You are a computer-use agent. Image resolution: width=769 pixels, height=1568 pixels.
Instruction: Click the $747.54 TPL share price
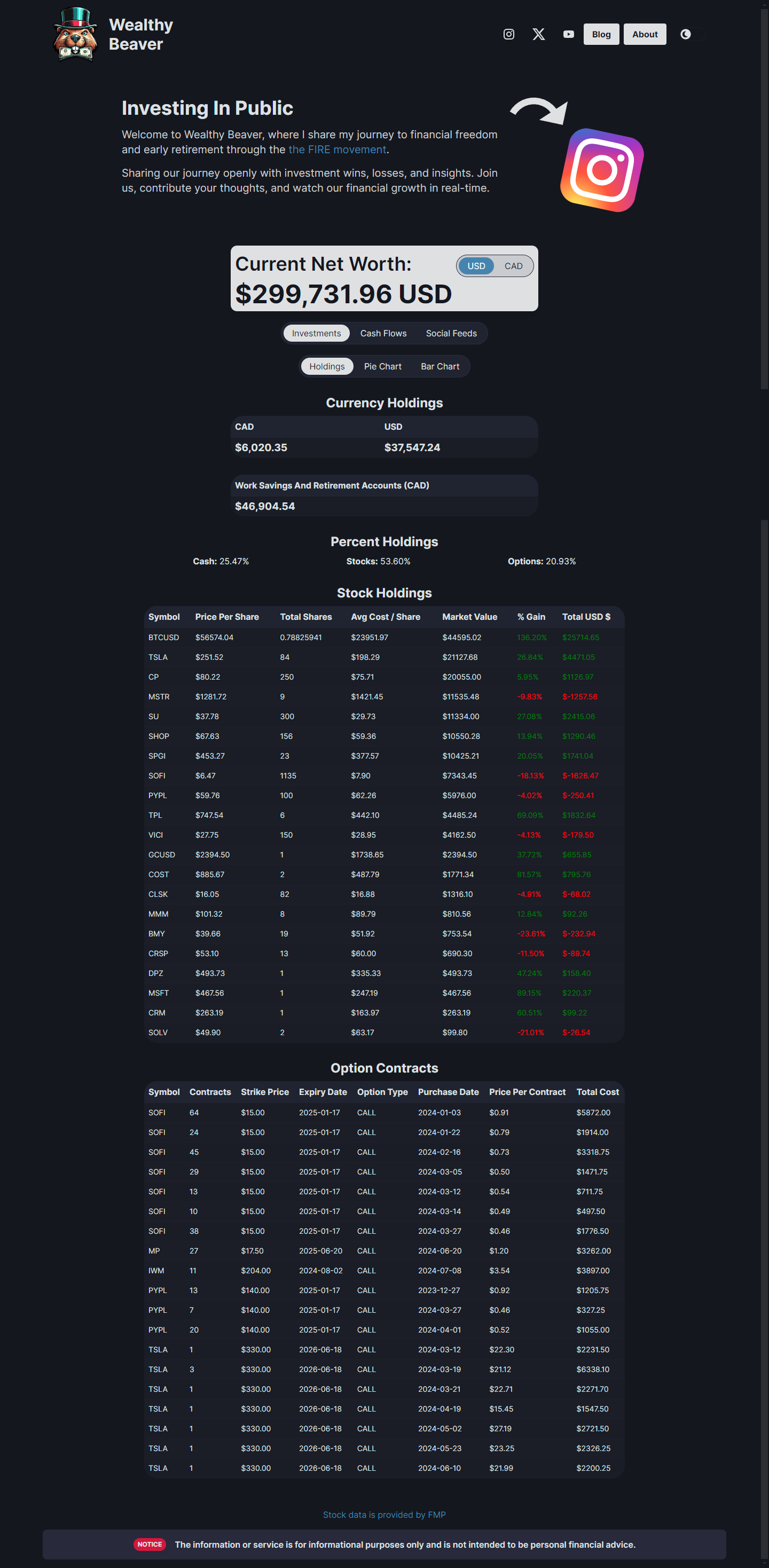209,815
